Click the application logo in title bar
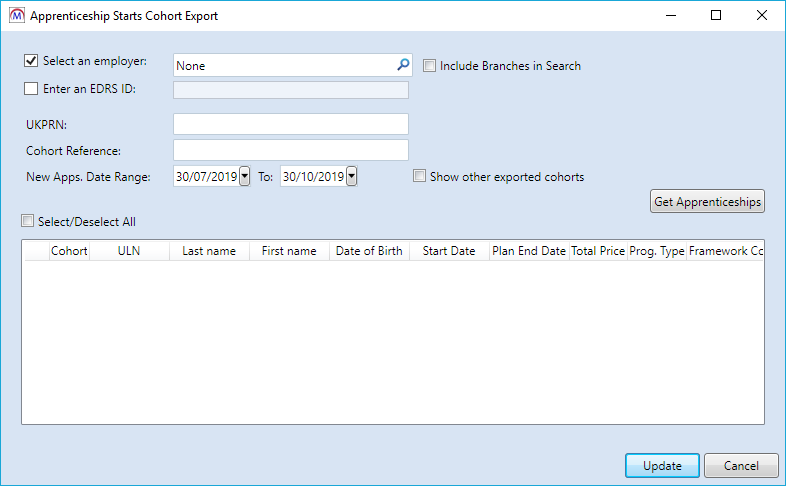This screenshot has width=786, height=486. pos(15,16)
